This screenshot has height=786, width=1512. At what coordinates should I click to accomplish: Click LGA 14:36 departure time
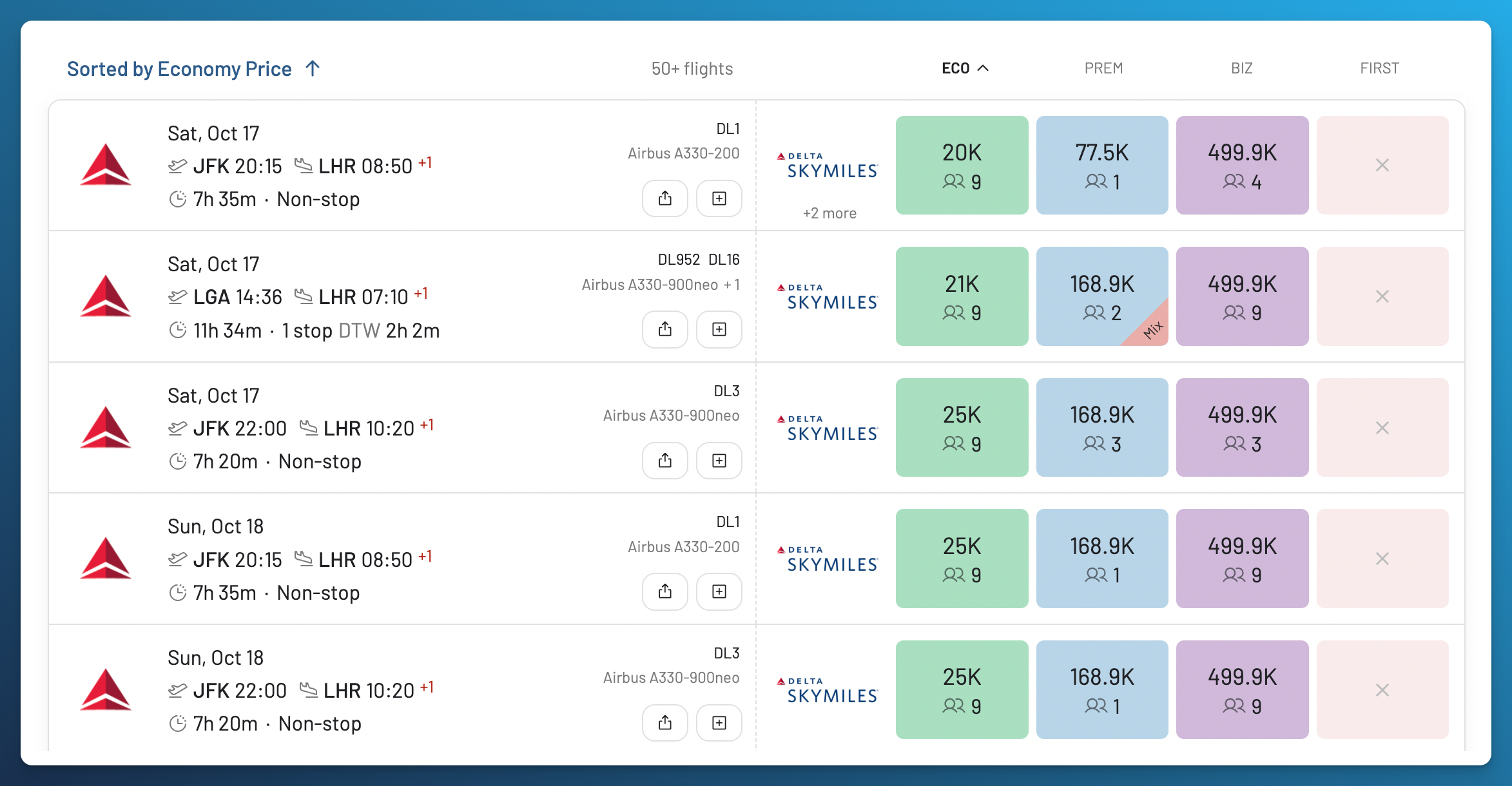pos(238,297)
